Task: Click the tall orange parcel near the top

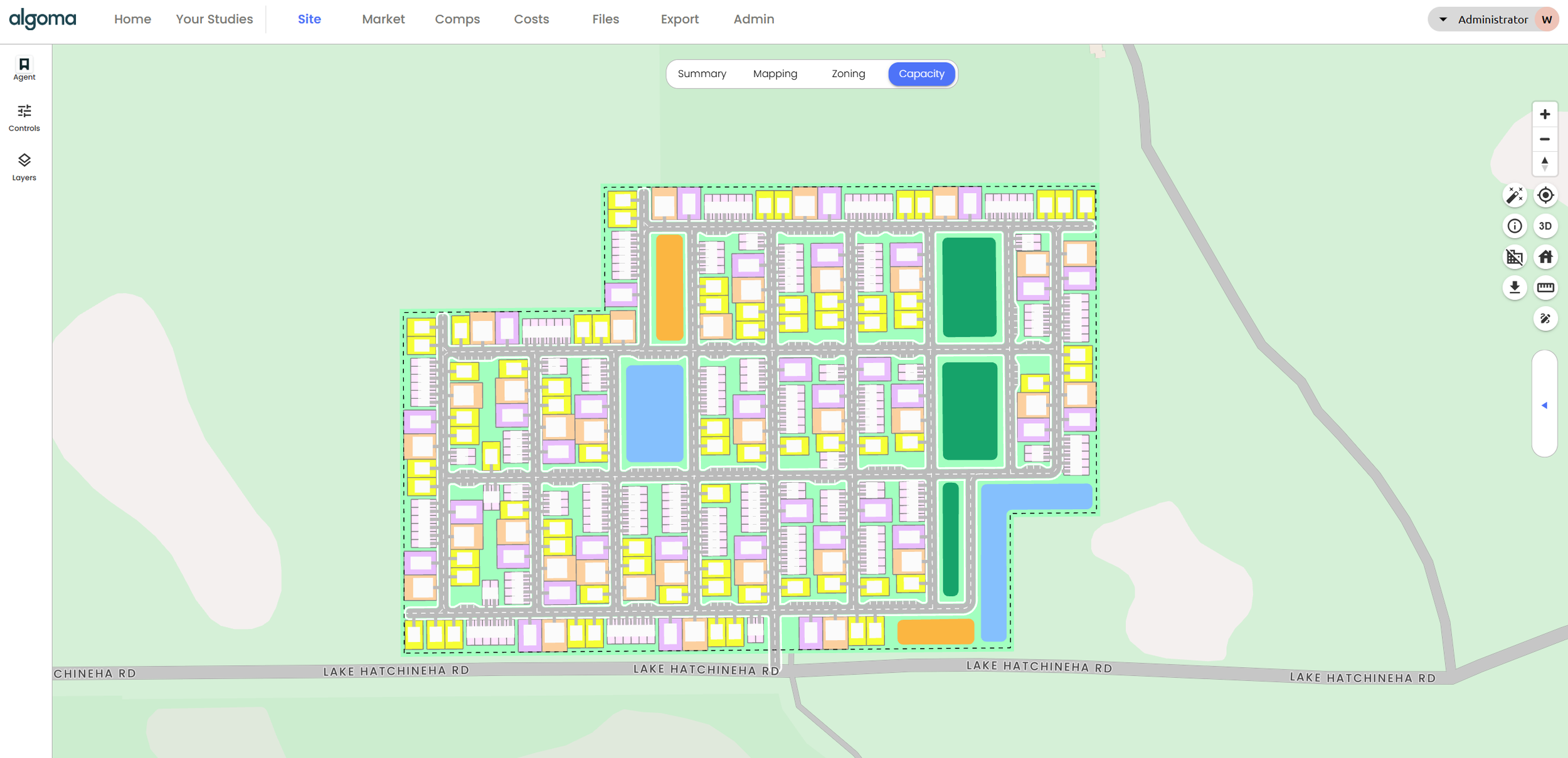Action: 669,288
